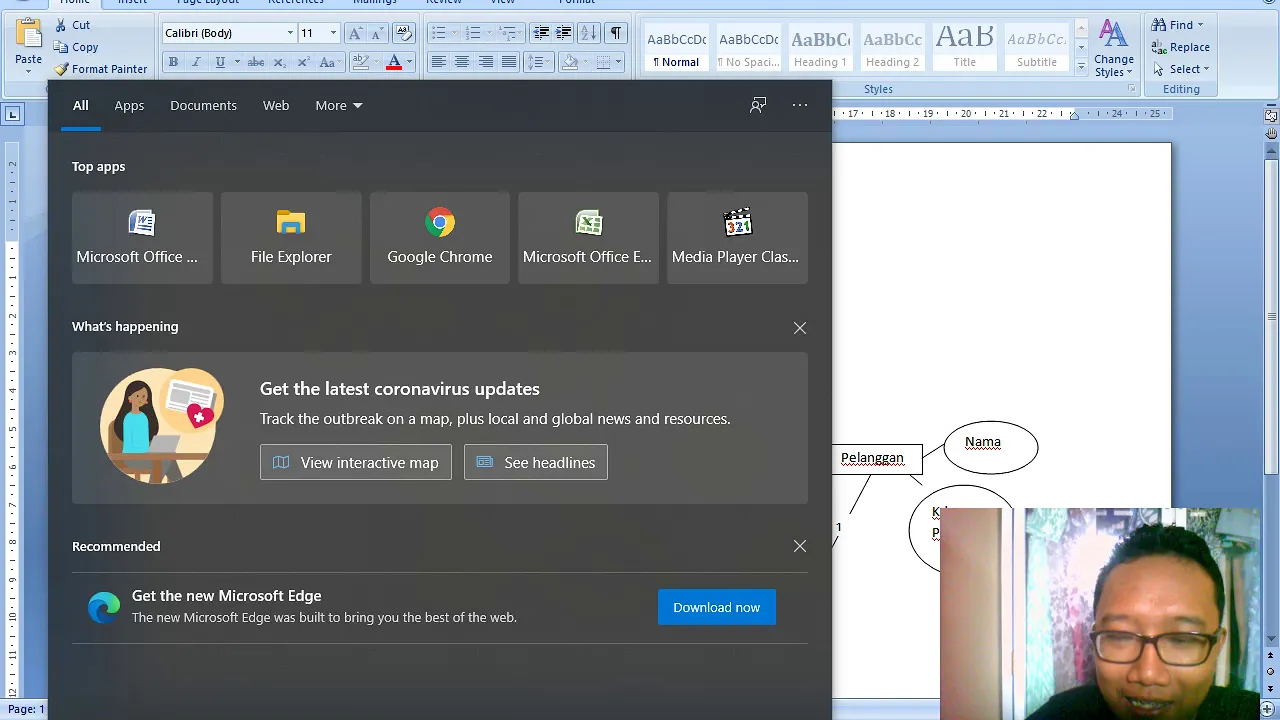The height and width of the screenshot is (720, 1280).
Task: Toggle show paragraph marks
Action: [616, 33]
